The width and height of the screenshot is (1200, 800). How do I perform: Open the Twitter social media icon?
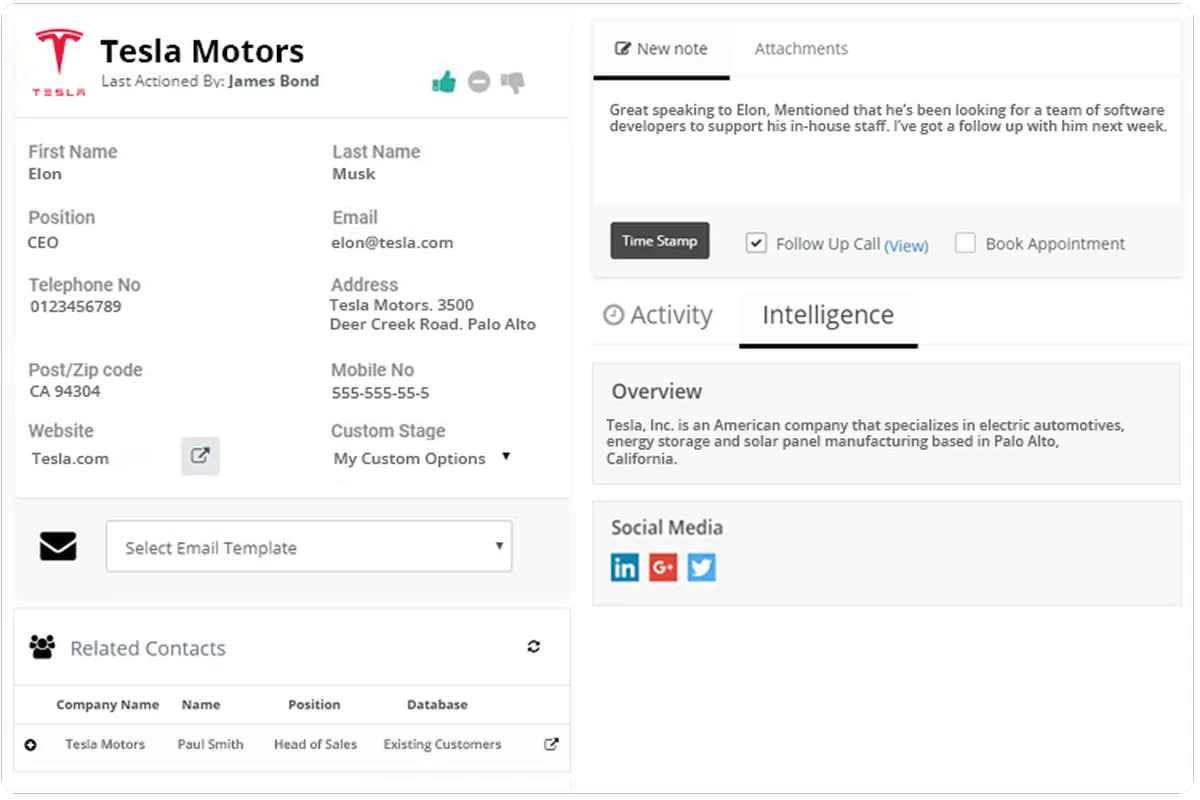pos(702,568)
